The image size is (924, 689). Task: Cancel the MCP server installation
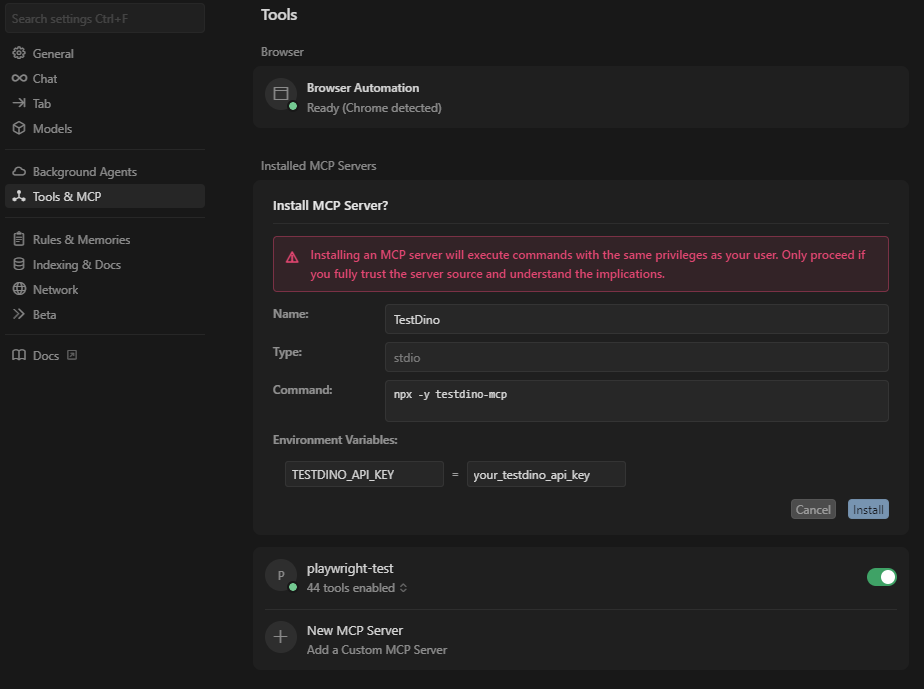pos(812,509)
